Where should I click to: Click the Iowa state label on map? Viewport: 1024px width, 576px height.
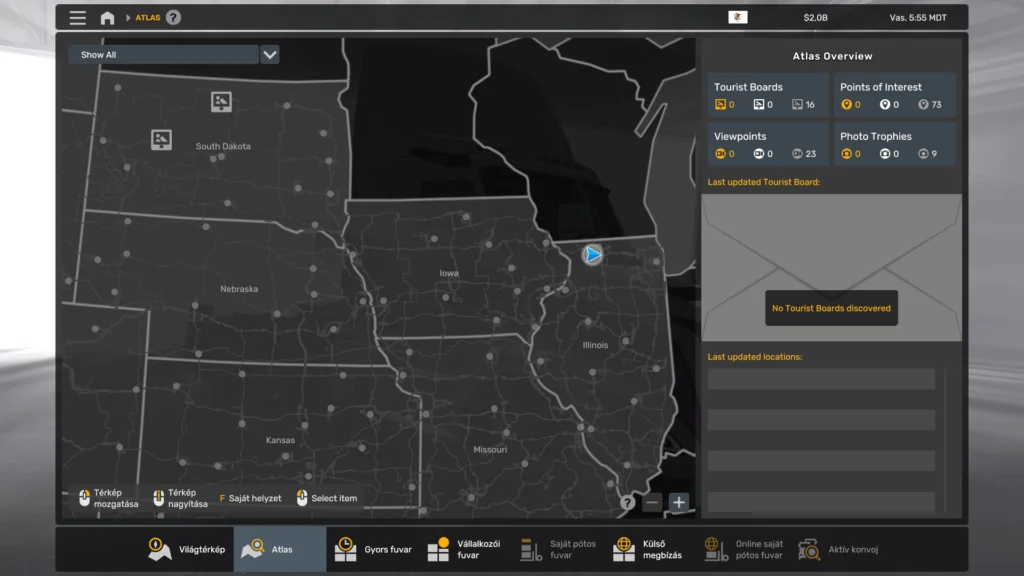[x=449, y=273]
